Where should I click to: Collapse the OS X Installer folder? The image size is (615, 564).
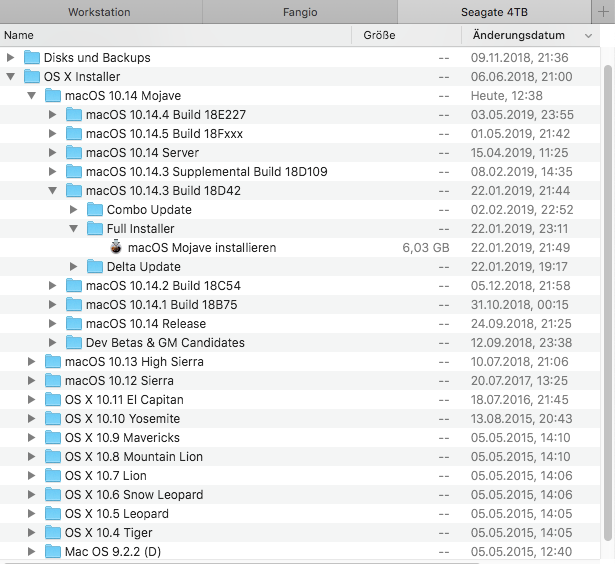(11, 76)
